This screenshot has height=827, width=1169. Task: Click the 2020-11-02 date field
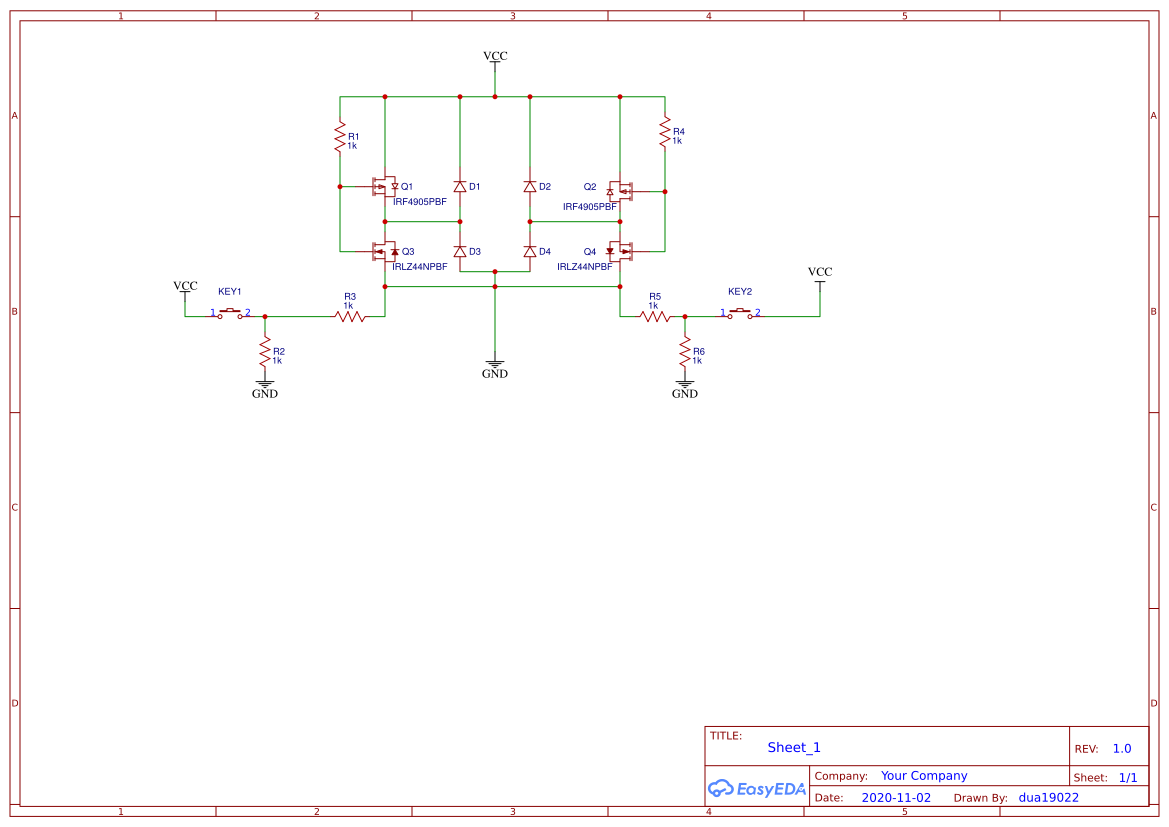(x=897, y=797)
